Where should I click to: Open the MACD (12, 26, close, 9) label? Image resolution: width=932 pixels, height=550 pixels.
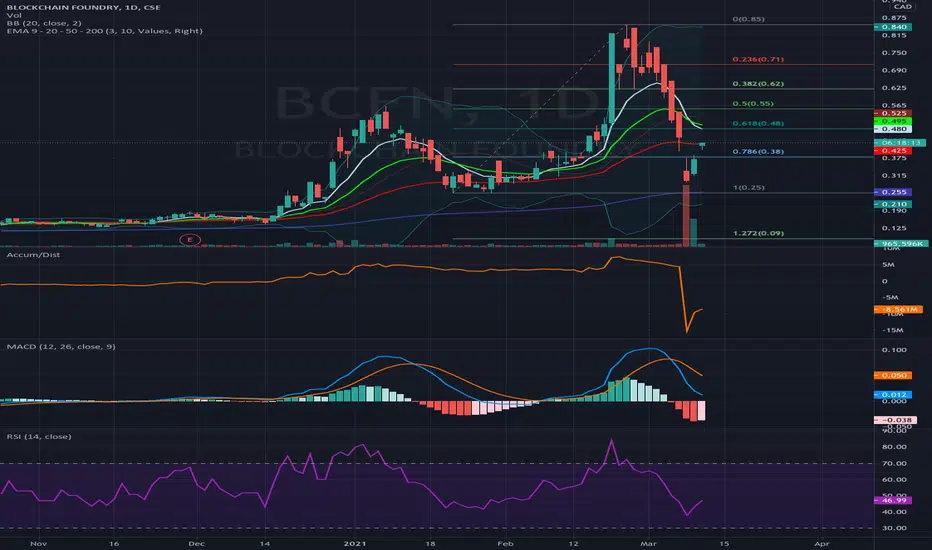(61, 347)
